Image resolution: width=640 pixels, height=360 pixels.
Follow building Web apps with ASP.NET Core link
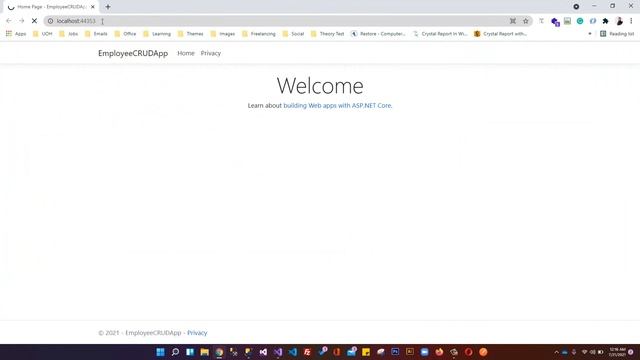click(x=338, y=105)
